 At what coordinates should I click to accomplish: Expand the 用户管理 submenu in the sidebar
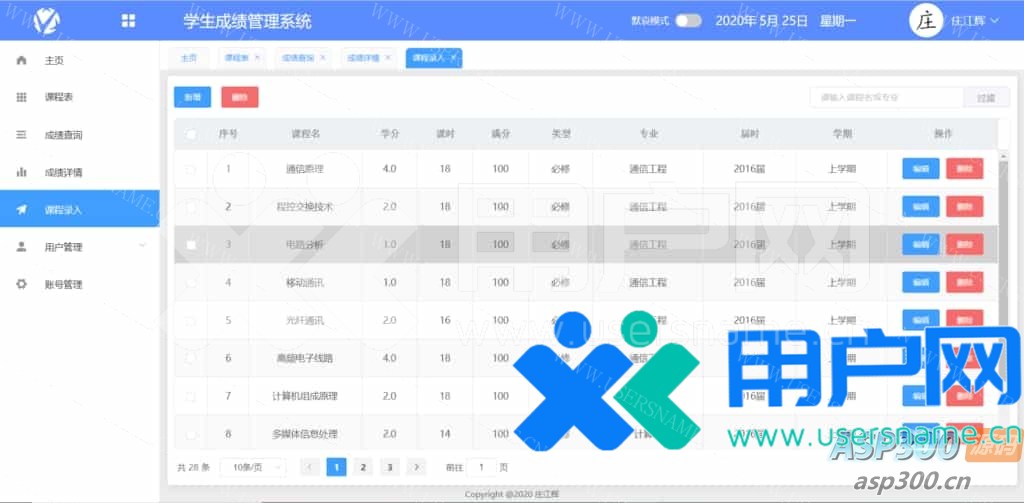(142, 246)
